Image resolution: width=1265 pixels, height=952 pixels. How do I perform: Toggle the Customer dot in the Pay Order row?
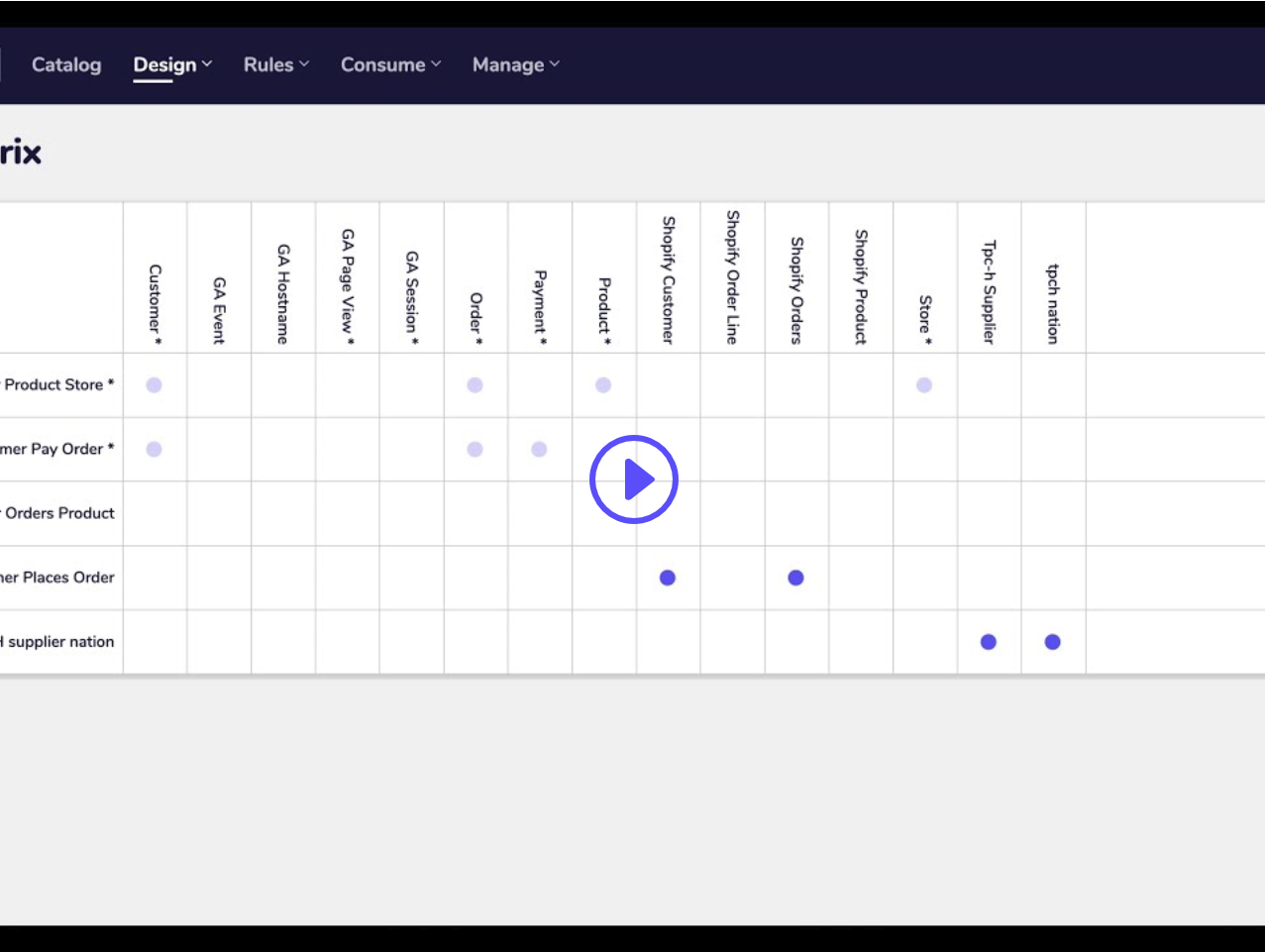click(x=154, y=449)
